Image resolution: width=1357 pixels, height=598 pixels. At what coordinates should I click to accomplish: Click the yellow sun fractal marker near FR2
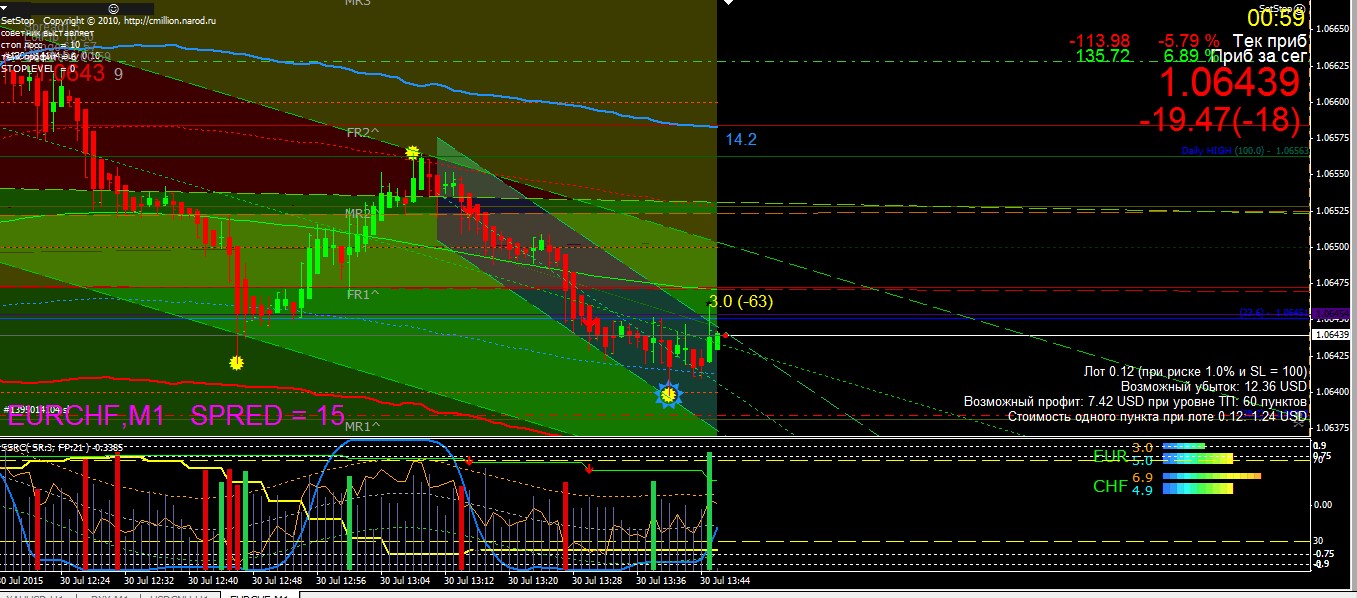coord(412,152)
